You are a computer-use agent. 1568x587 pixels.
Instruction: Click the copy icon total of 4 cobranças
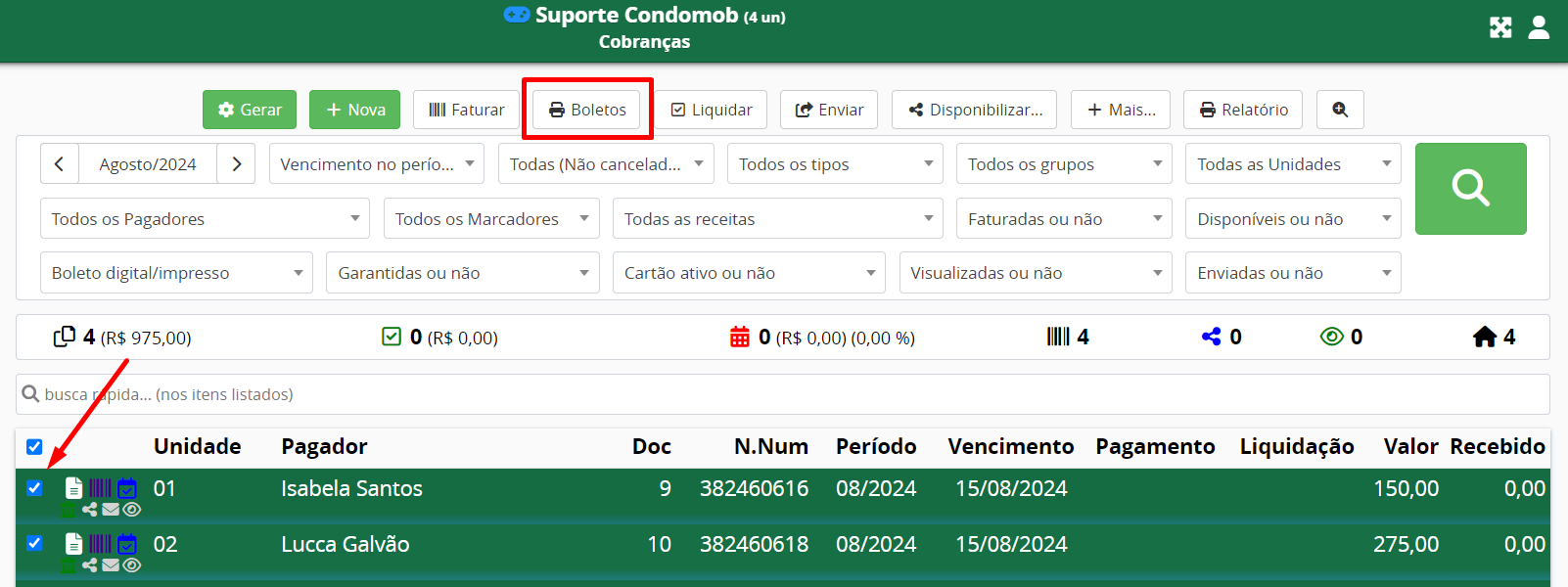65,337
